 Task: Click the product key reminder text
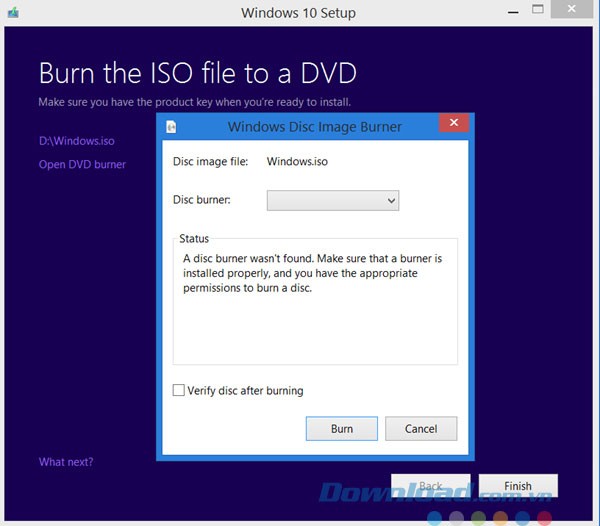194,102
